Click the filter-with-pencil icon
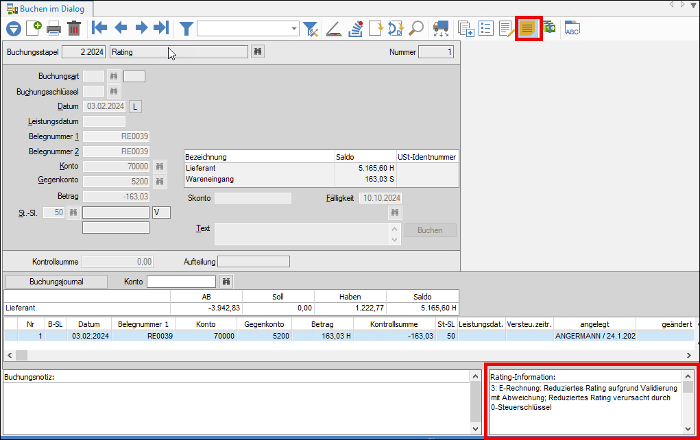The height and width of the screenshot is (440, 700). click(x=310, y=29)
